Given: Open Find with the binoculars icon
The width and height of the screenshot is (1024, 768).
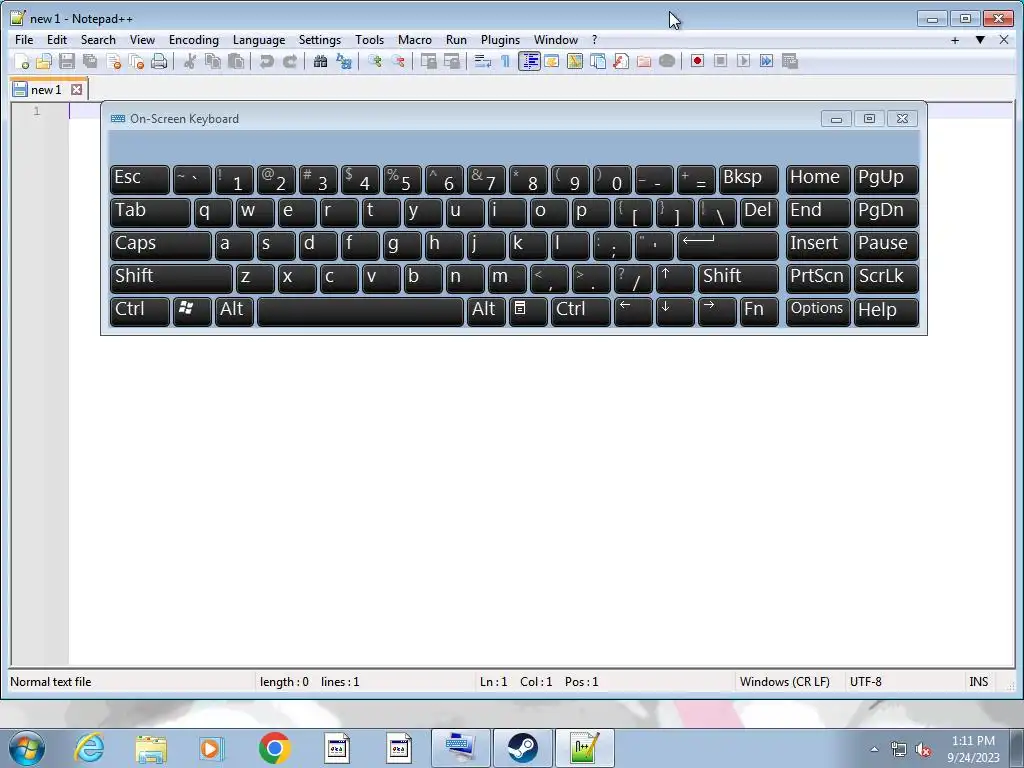Looking at the screenshot, I should pos(321,61).
